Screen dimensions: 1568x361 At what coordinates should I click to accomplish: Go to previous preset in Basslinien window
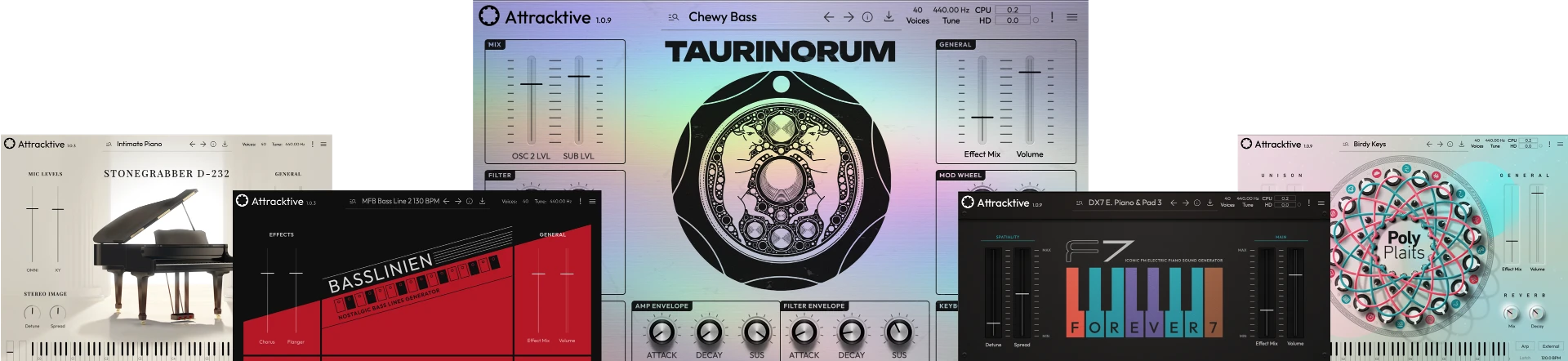[x=447, y=201]
